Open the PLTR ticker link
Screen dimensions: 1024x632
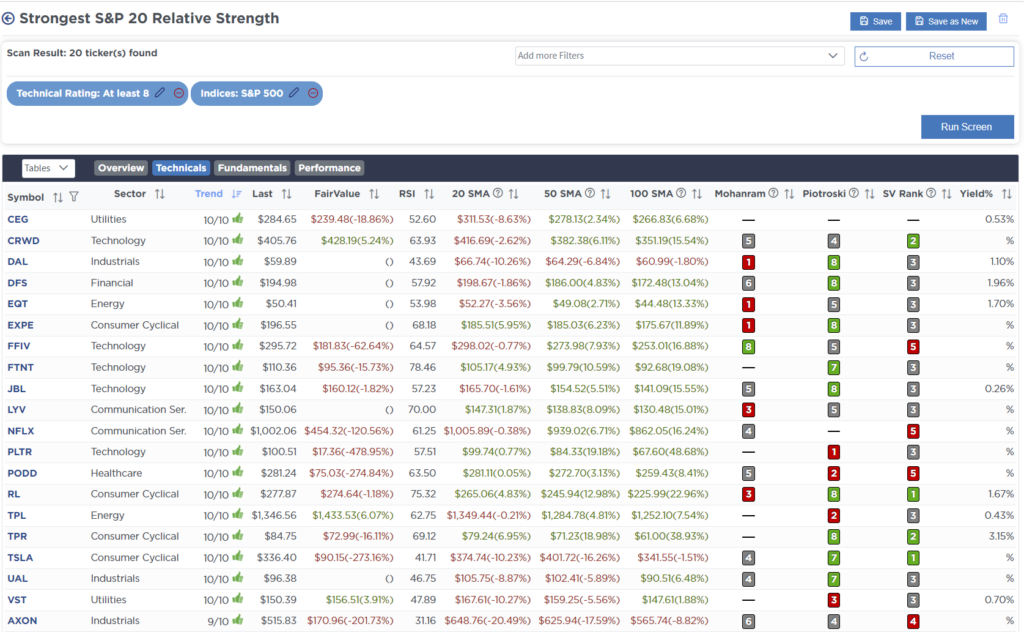(x=20, y=452)
